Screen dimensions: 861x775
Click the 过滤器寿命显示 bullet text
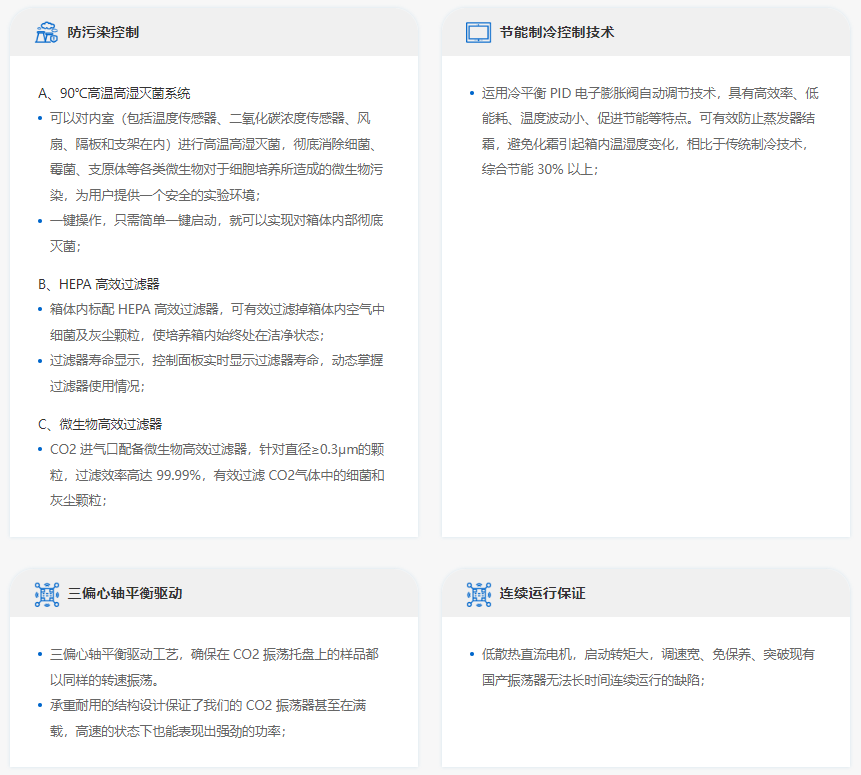[217, 373]
